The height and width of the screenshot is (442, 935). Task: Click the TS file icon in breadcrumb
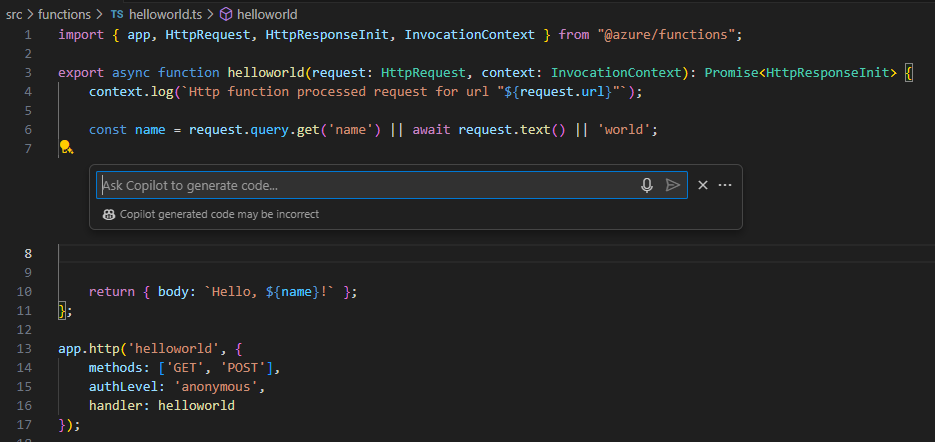pyautogui.click(x=117, y=15)
